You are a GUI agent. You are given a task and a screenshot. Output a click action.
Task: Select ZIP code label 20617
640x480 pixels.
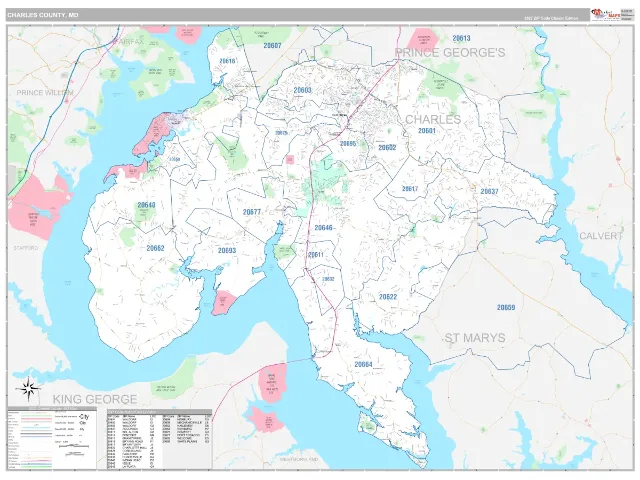click(x=410, y=189)
